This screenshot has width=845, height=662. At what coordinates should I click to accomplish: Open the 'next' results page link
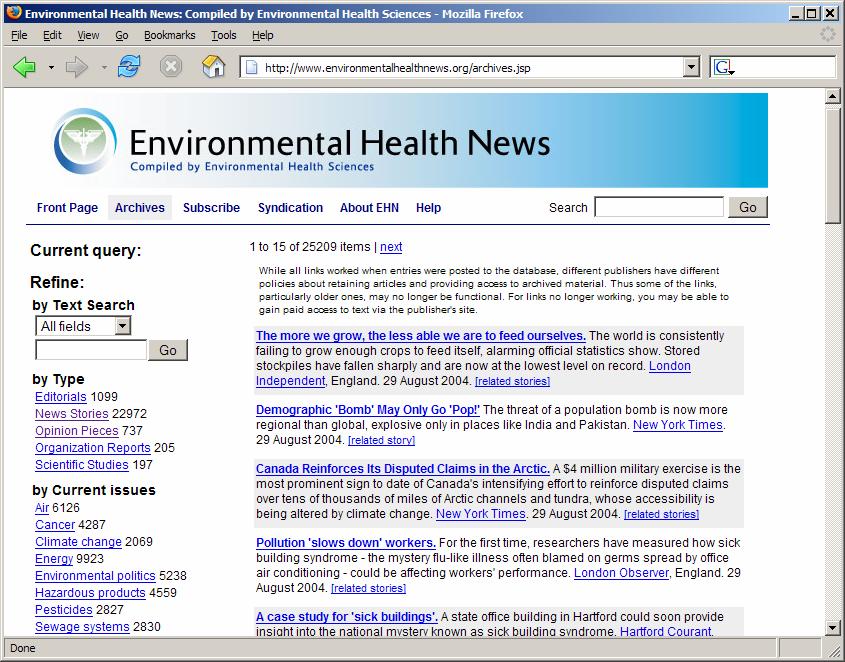point(391,247)
